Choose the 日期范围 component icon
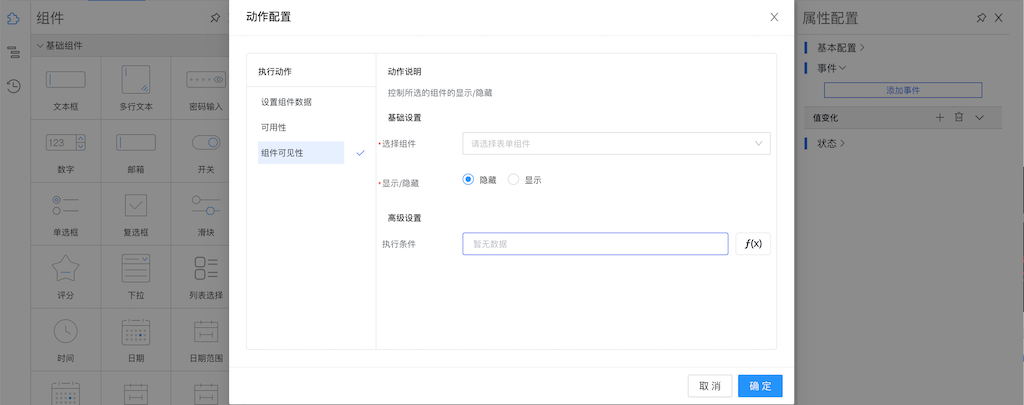Screen dimensions: 1024x405 tap(206, 331)
